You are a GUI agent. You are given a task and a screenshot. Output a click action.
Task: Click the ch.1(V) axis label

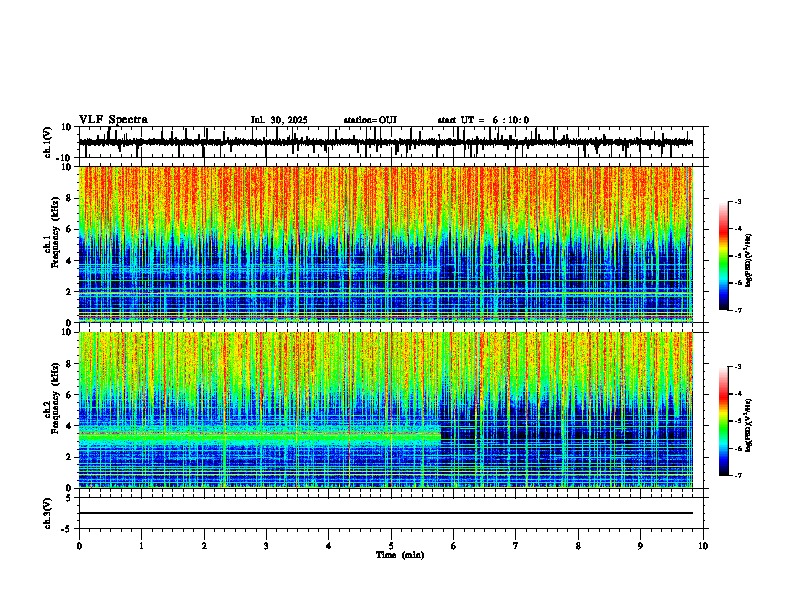48,142
